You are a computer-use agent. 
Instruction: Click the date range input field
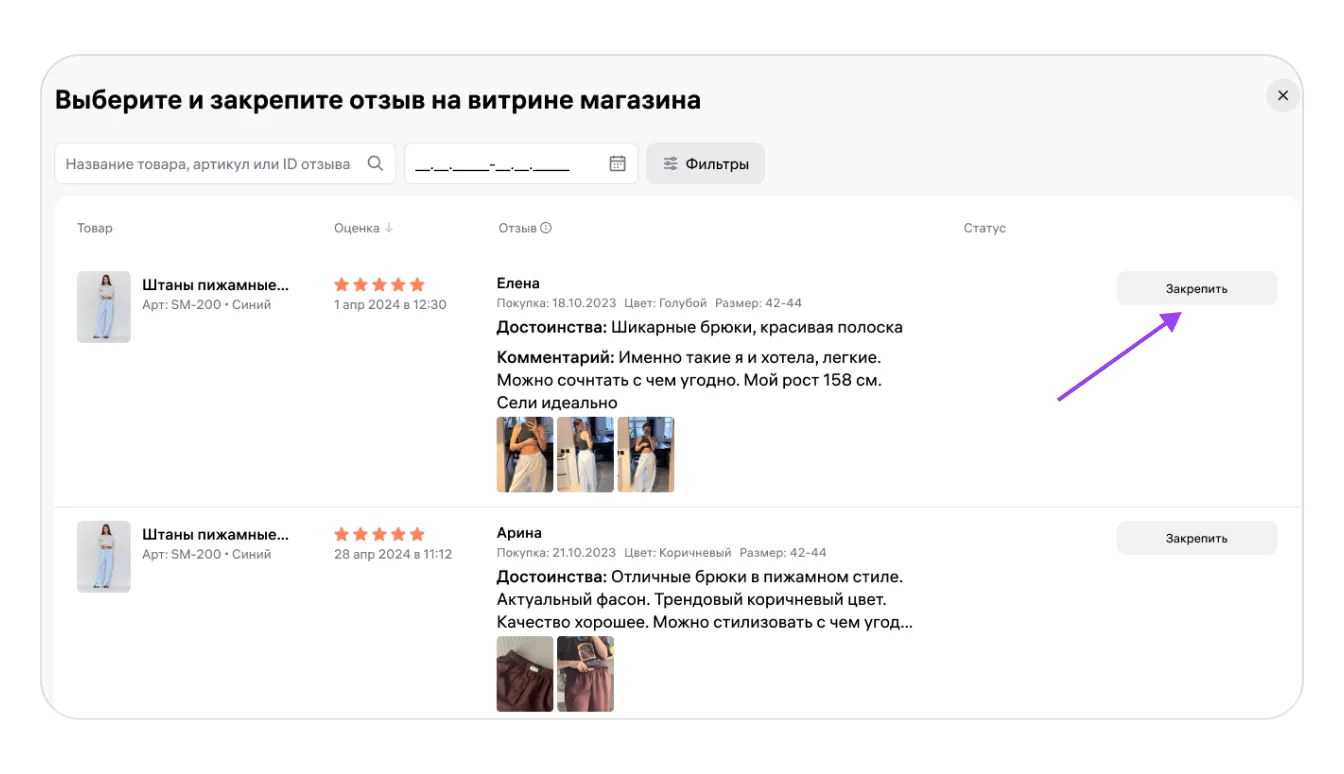point(505,164)
